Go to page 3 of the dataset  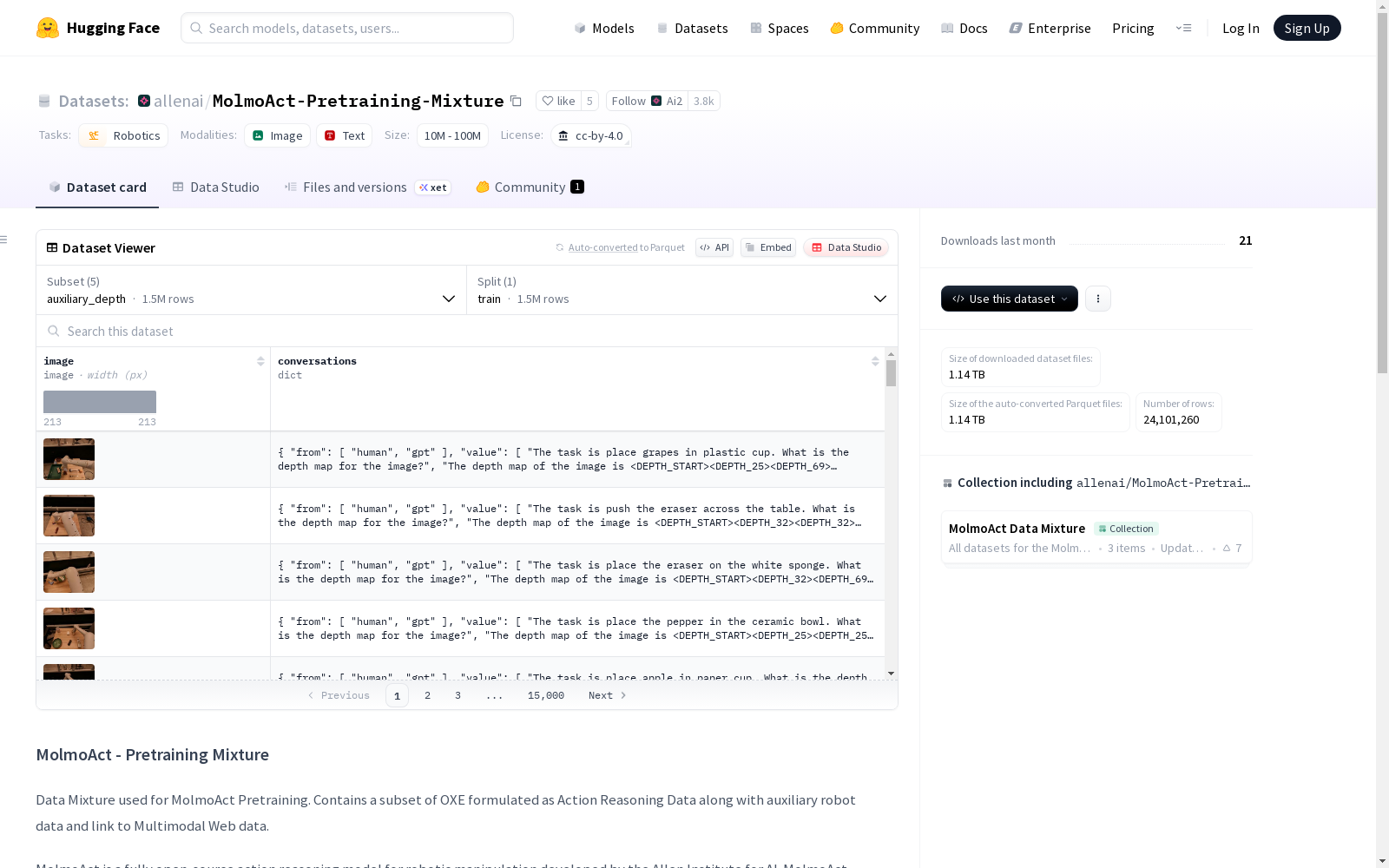(x=458, y=695)
